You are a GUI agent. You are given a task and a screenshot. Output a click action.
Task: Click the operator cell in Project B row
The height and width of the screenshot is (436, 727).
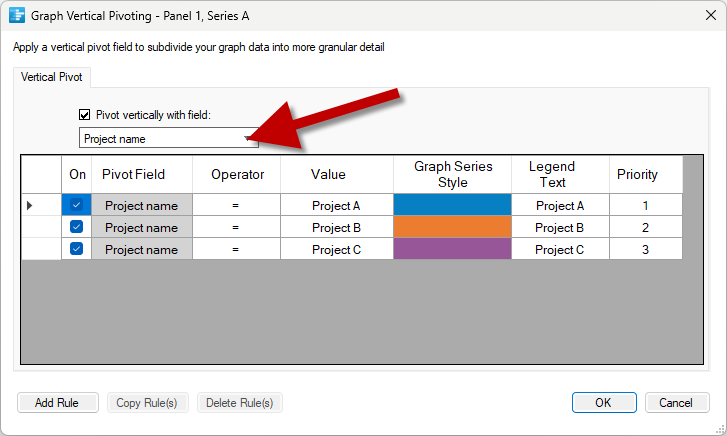pyautogui.click(x=236, y=227)
